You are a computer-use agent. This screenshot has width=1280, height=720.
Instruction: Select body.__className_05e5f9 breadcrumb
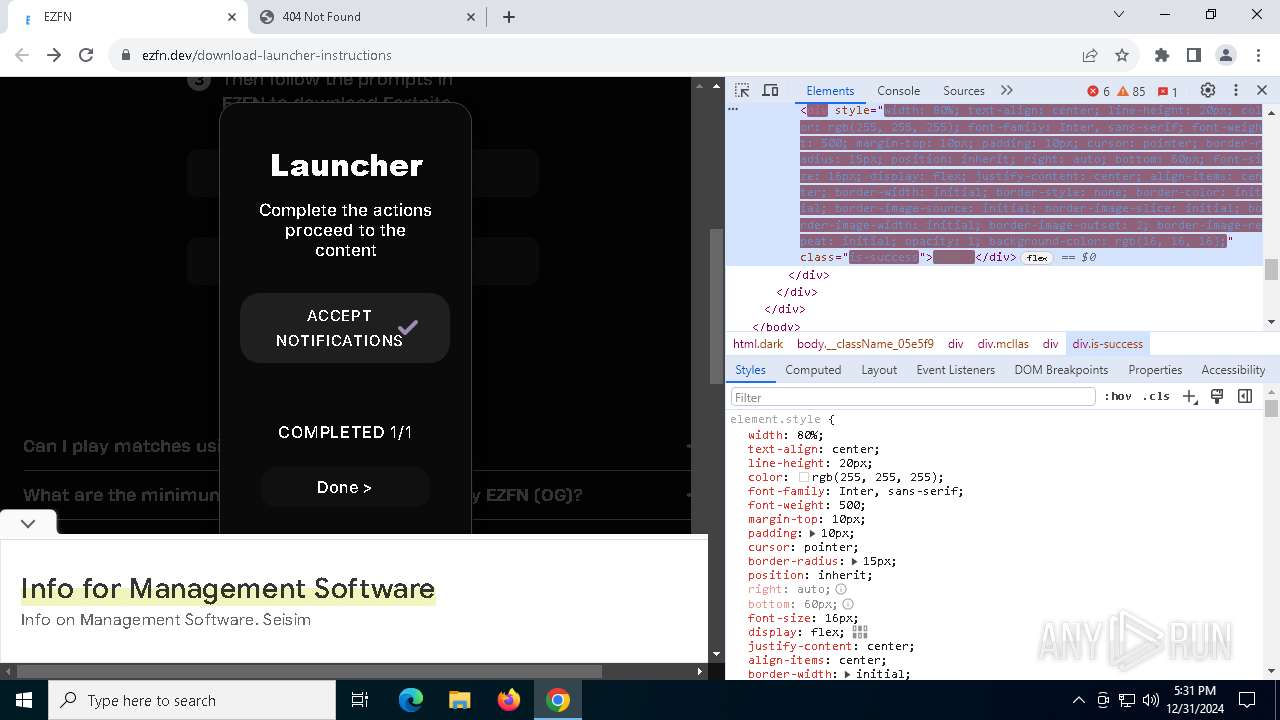coord(865,344)
